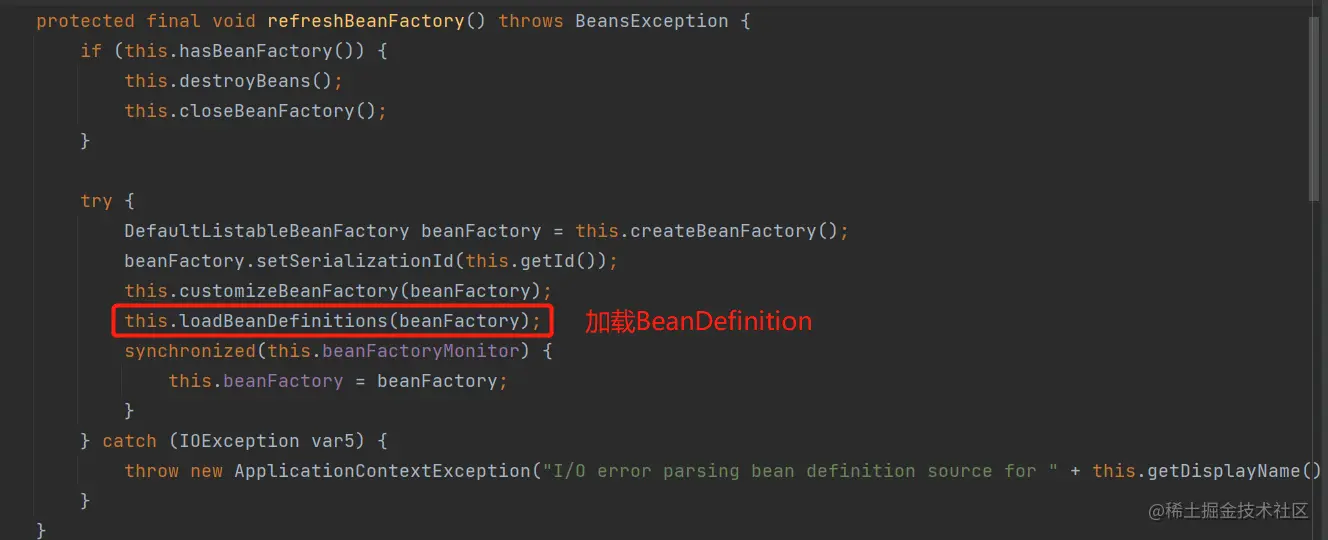Click the this.beanFactory assignment line
Viewport: 1328px width, 540px height.
[x=338, y=381]
